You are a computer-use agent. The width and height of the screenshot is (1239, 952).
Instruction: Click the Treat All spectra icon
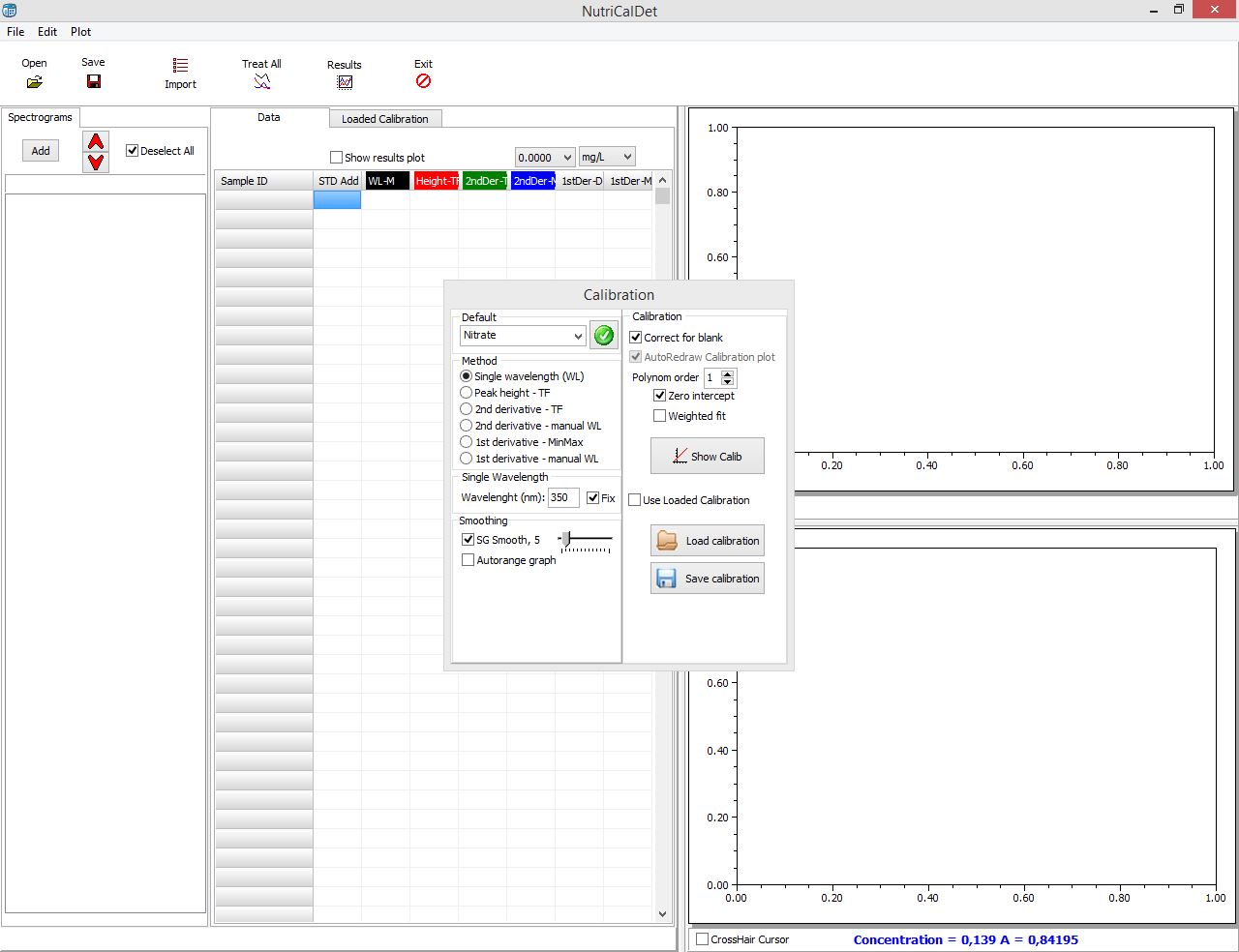tap(261, 82)
